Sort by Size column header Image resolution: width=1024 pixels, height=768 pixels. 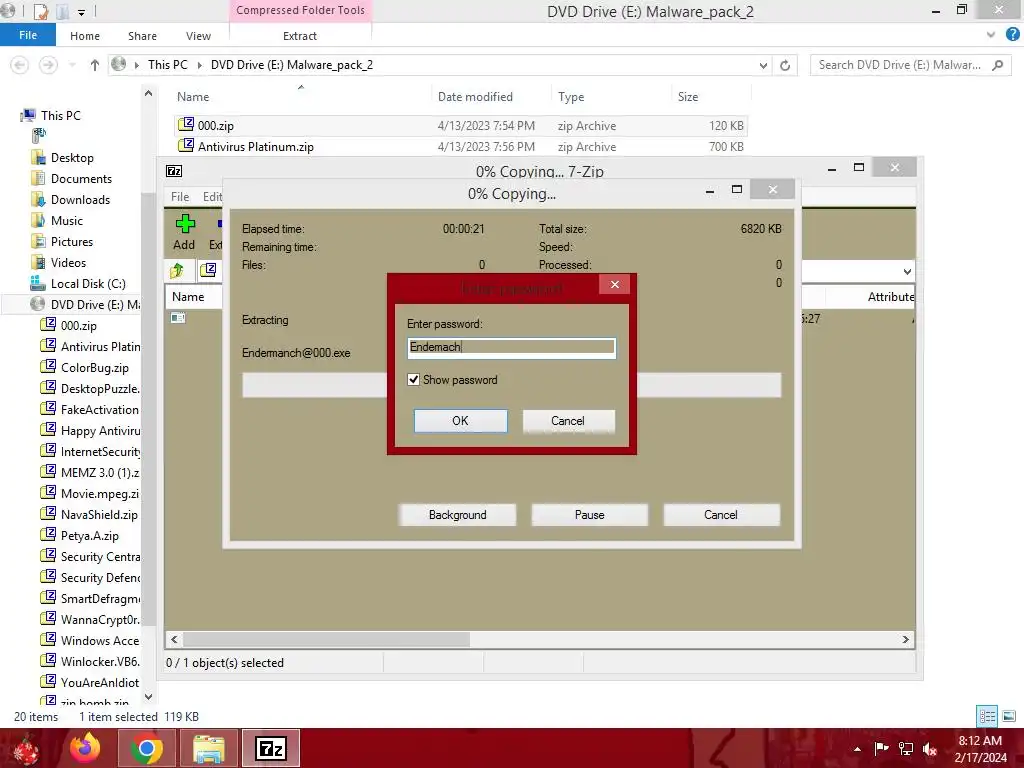click(x=688, y=97)
